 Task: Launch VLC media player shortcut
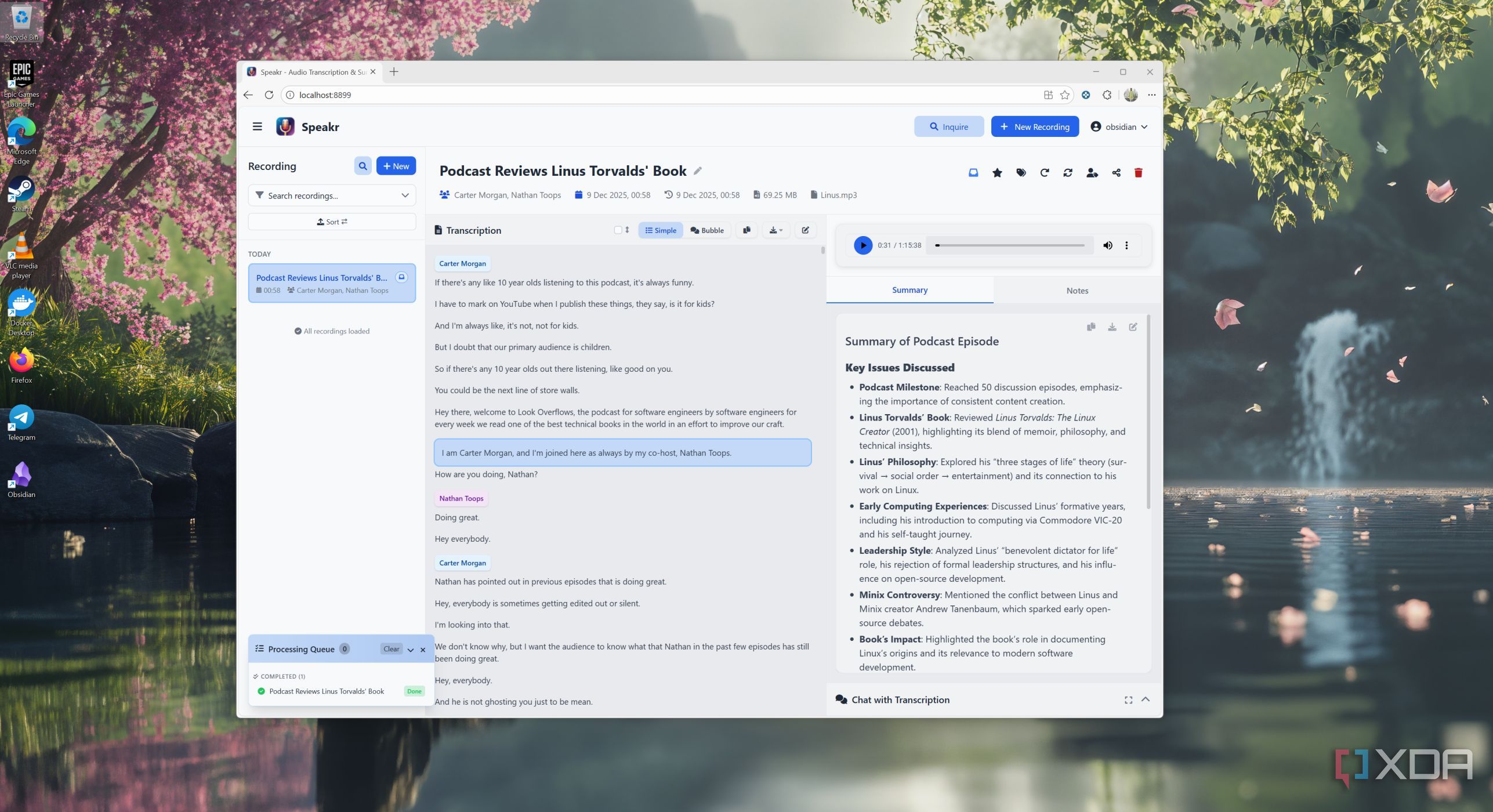point(21,256)
